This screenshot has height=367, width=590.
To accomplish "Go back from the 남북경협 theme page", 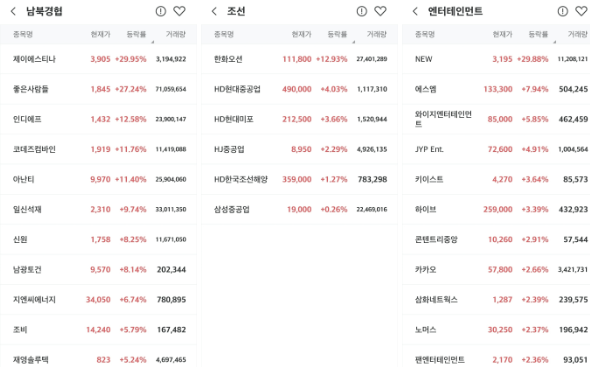I will [13, 11].
